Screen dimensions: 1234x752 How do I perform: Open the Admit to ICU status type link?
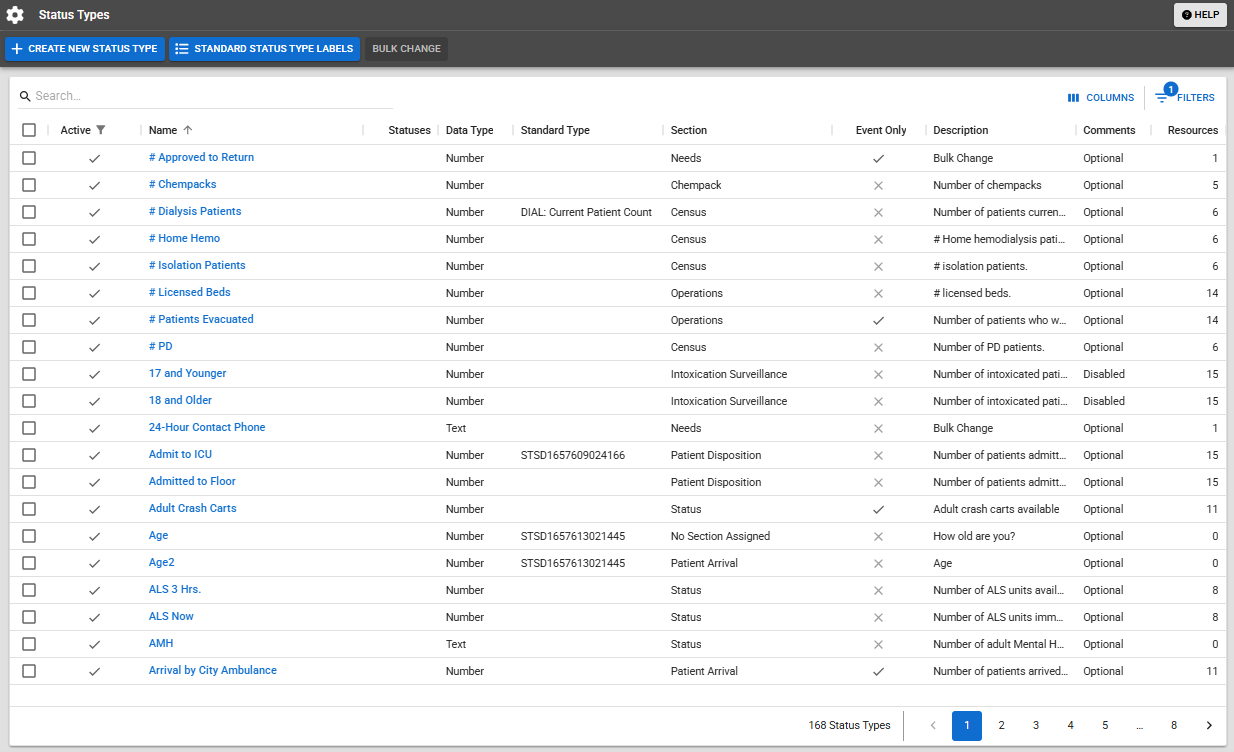point(180,454)
